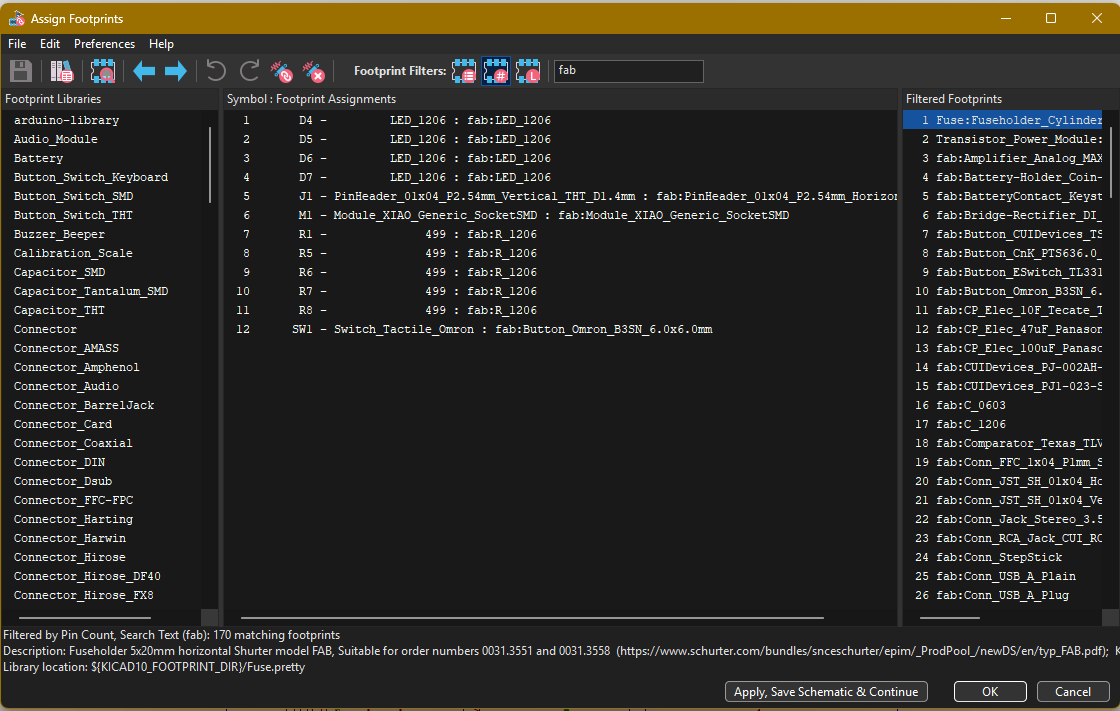This screenshot has height=711, width=1120.
Task: Select fab:Conn_USB_A_Plug footprint
Action: pos(1003,595)
